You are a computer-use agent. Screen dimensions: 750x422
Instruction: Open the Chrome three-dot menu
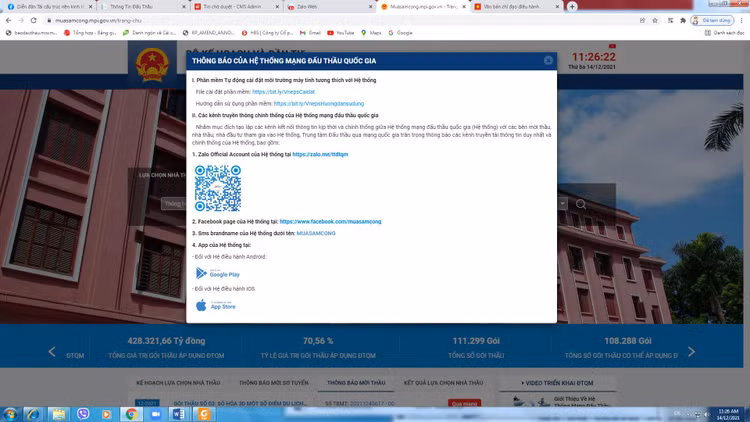point(741,21)
